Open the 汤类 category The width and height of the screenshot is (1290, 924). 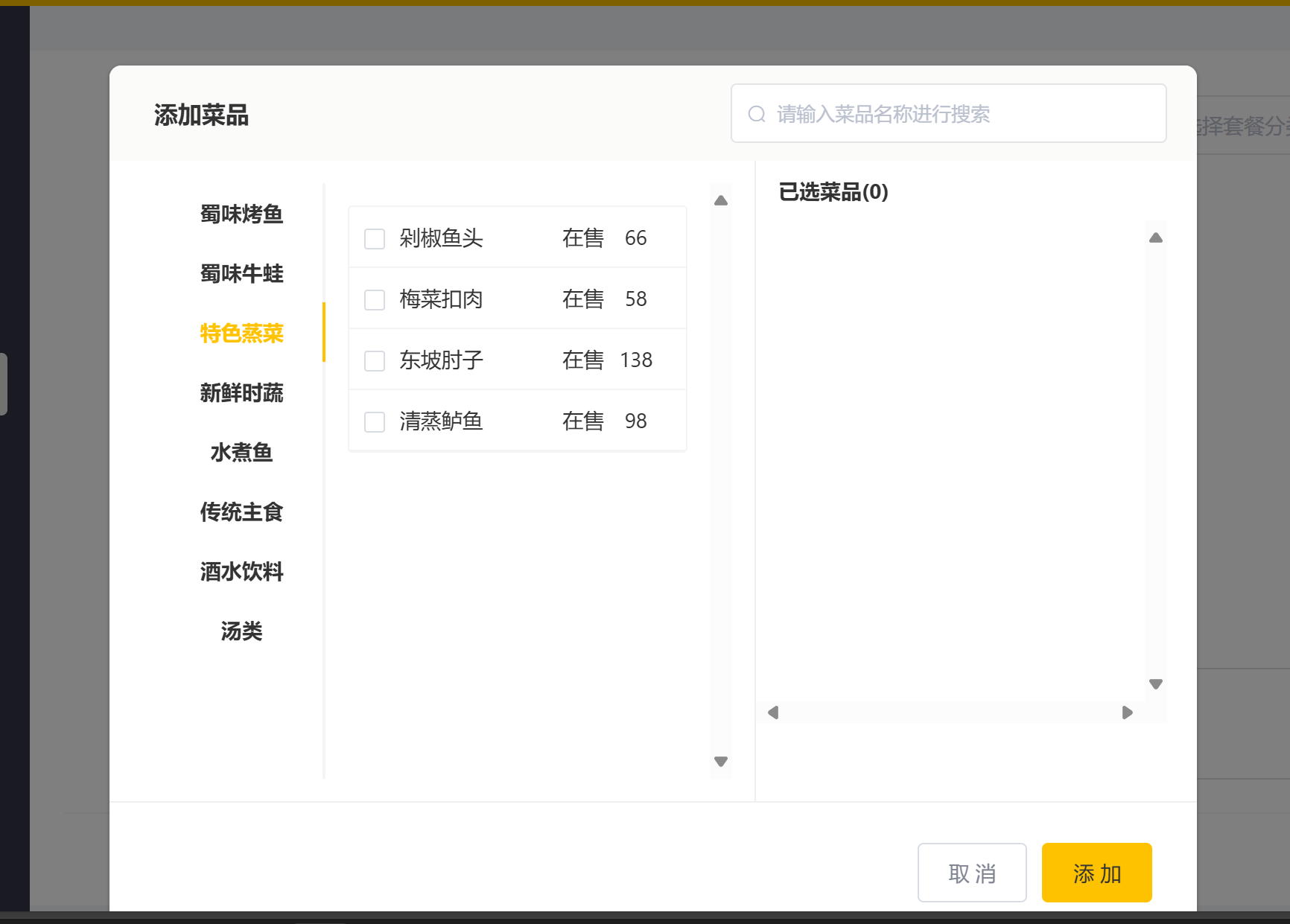point(241,631)
